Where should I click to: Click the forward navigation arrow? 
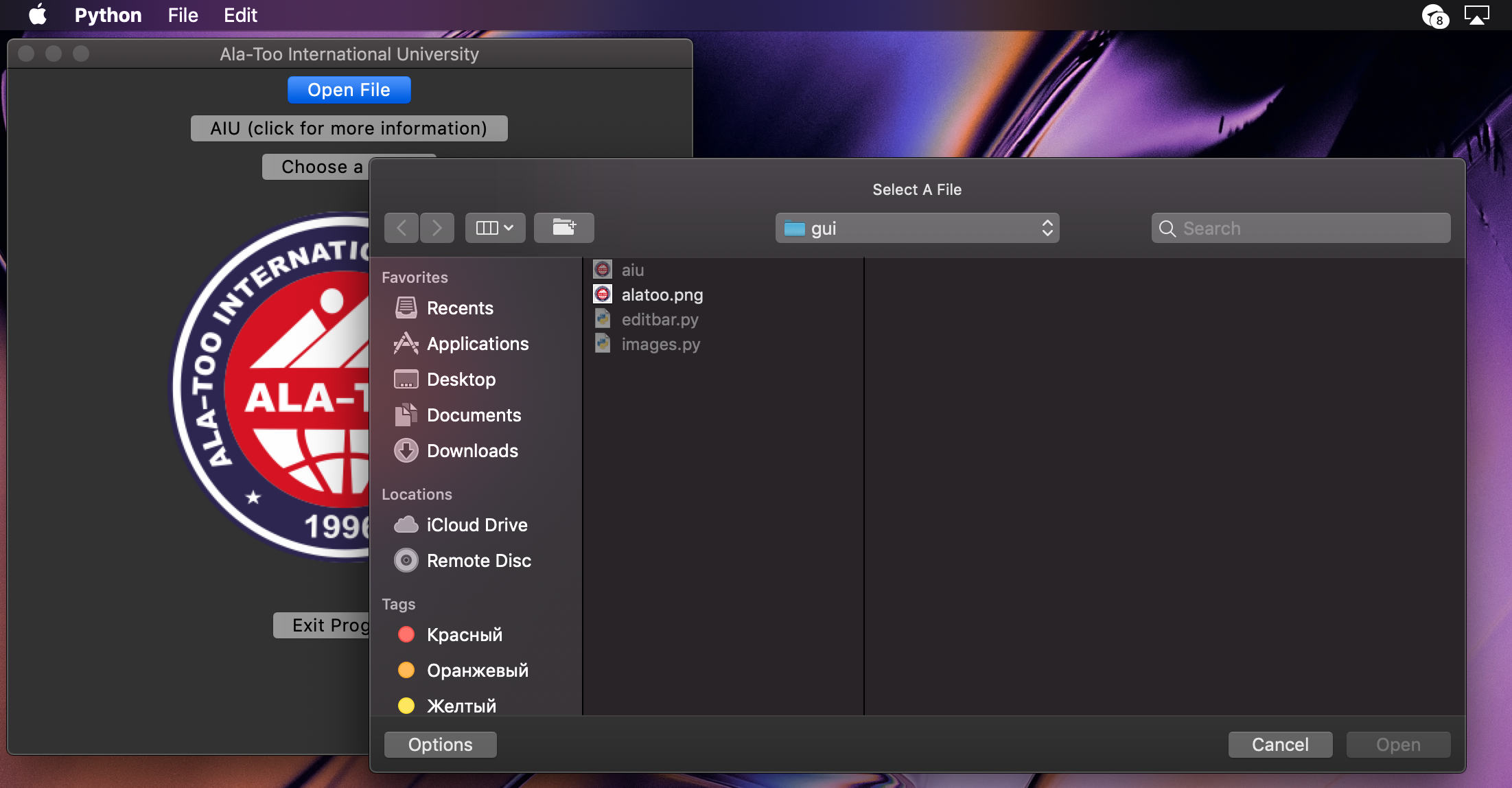pos(437,228)
